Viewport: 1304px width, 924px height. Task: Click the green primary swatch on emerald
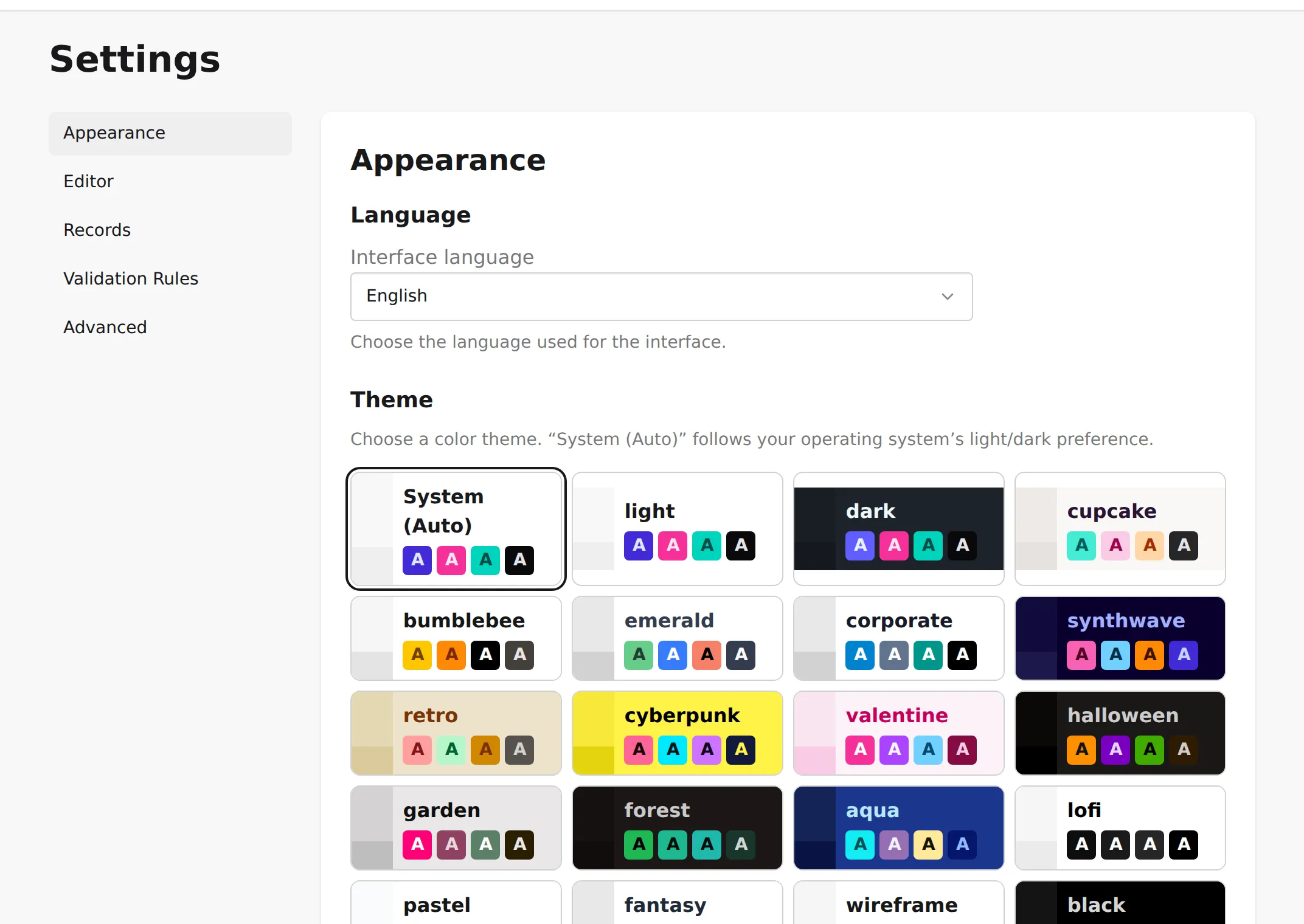tap(639, 655)
